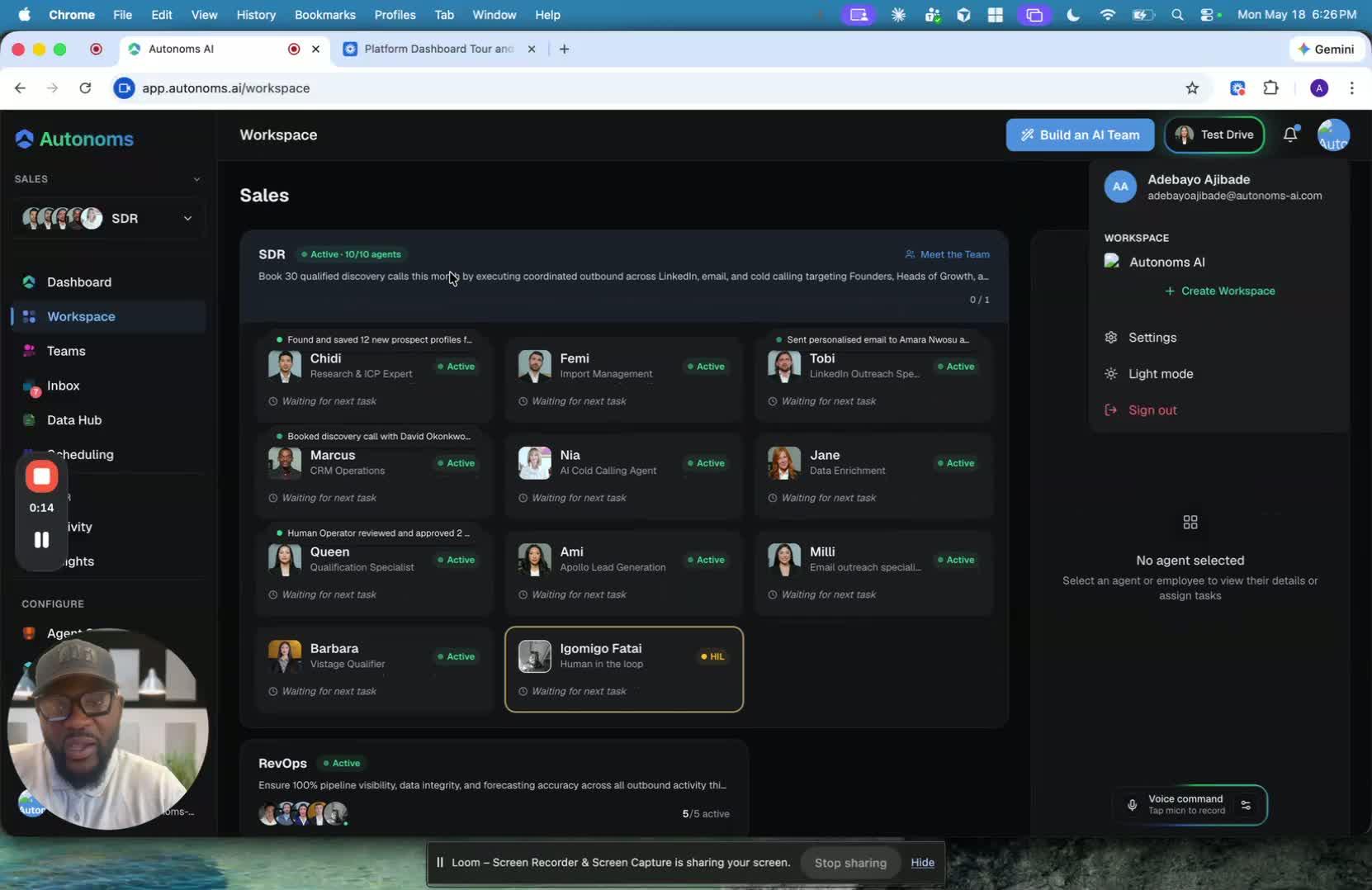The image size is (1372, 890).
Task: Reload the page in Chrome
Action: [85, 88]
